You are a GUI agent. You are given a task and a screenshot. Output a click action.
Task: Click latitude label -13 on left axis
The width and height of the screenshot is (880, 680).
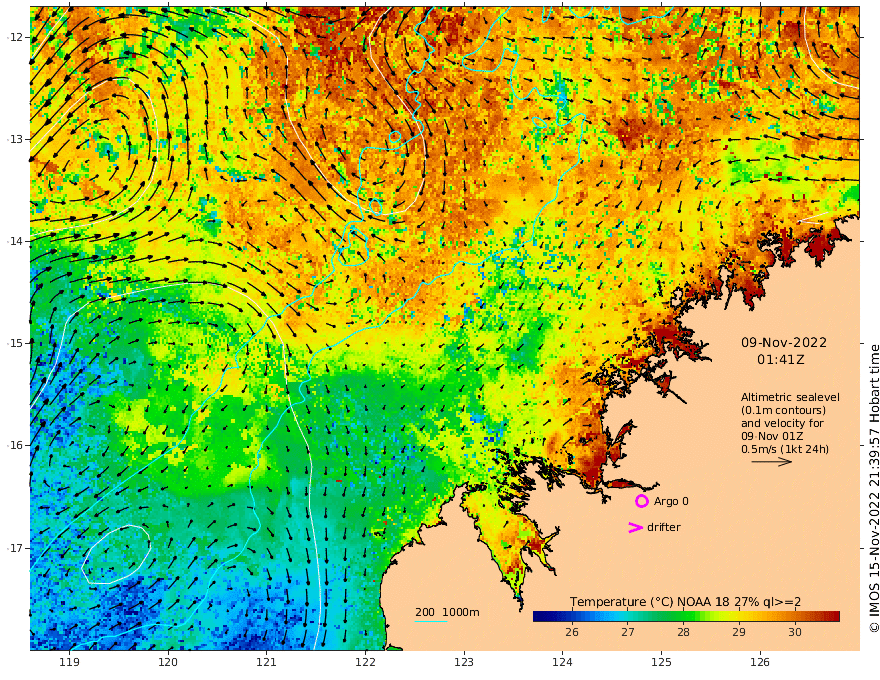(x=15, y=139)
